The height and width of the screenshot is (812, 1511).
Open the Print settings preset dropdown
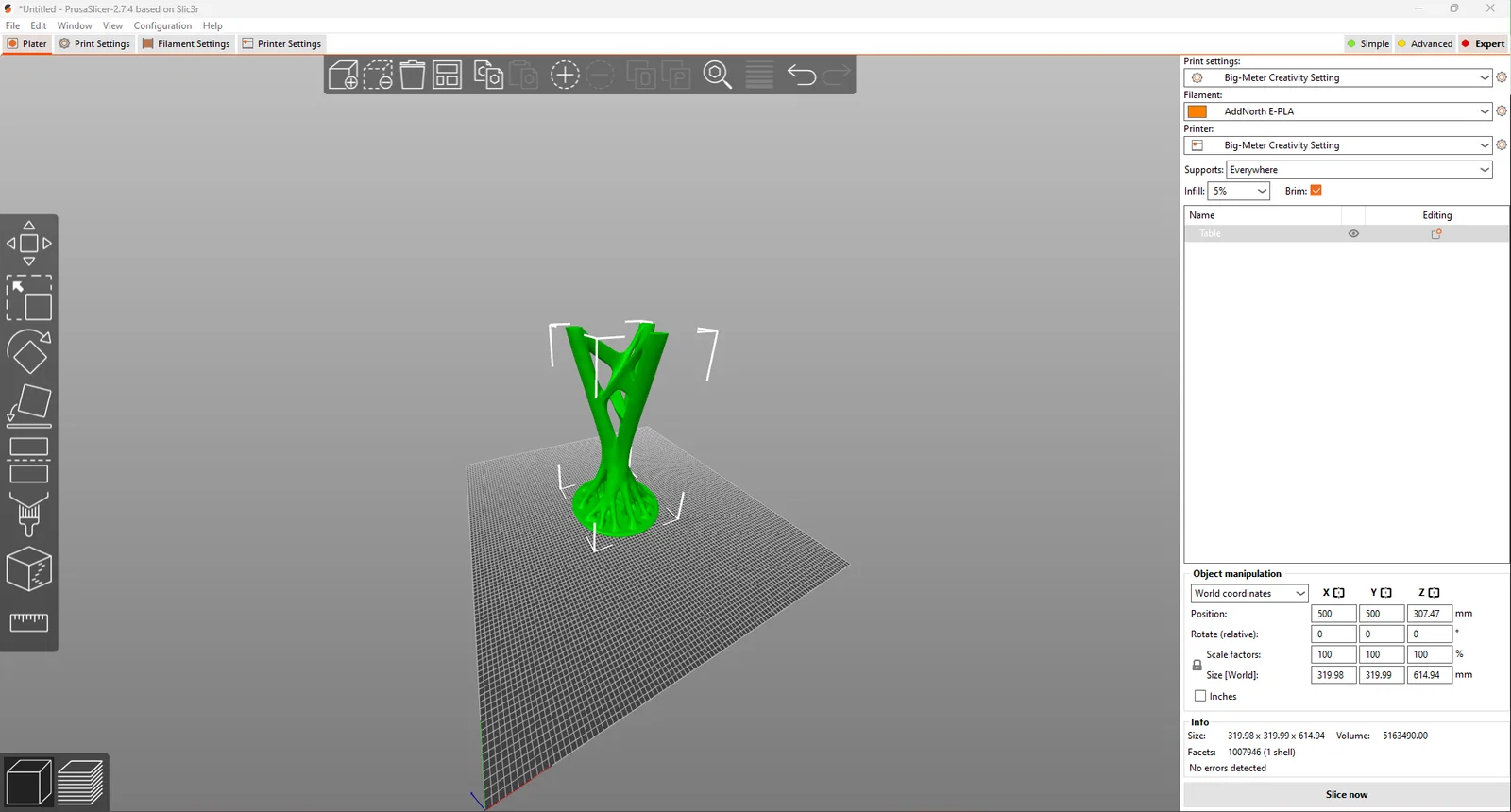1337,77
